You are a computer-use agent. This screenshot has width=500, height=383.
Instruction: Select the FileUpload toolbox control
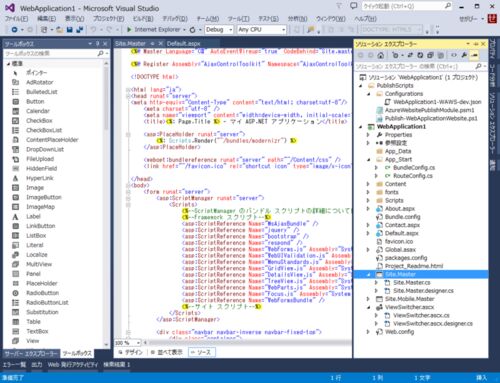click(x=40, y=159)
